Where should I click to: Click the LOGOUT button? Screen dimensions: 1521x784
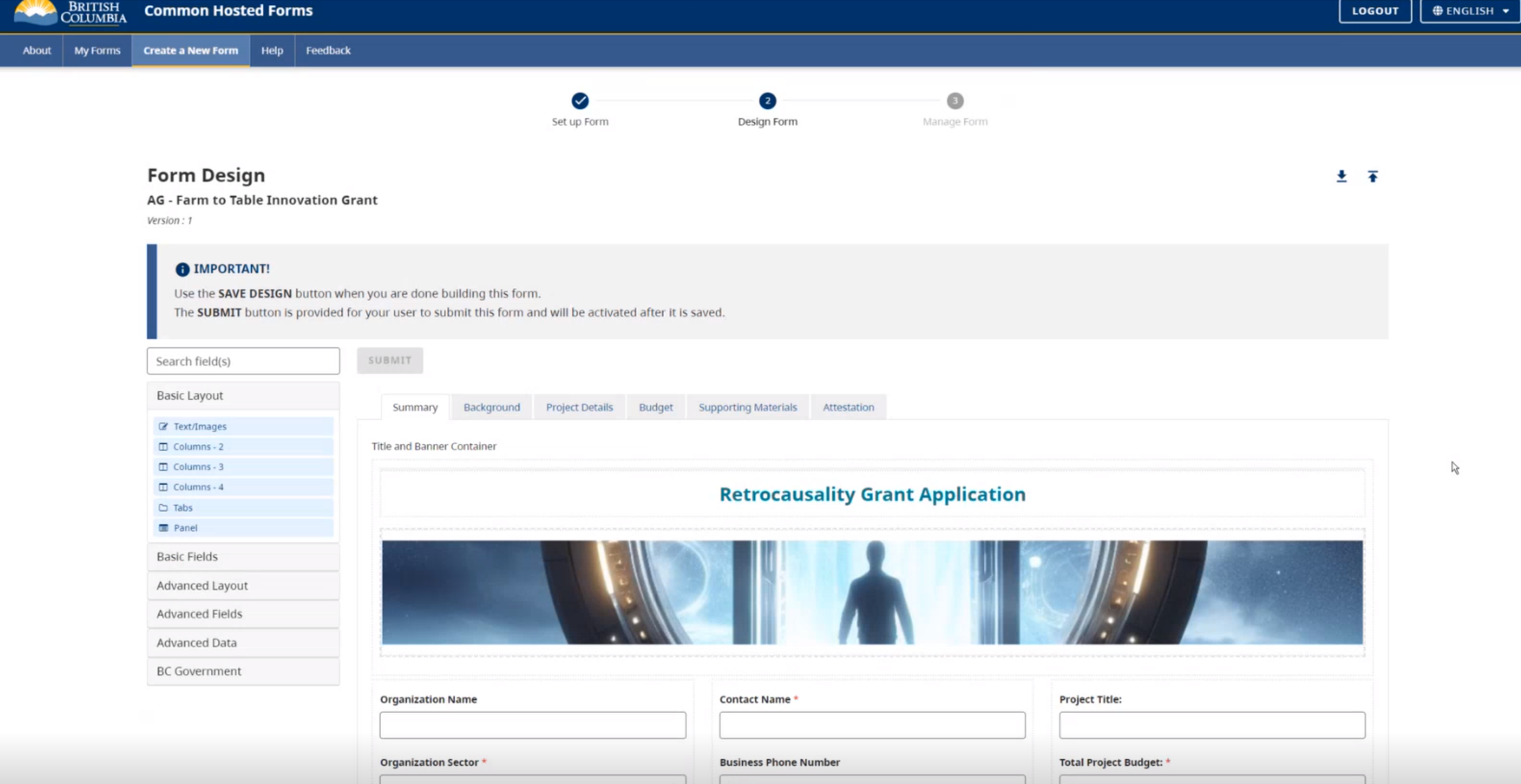[1375, 11]
